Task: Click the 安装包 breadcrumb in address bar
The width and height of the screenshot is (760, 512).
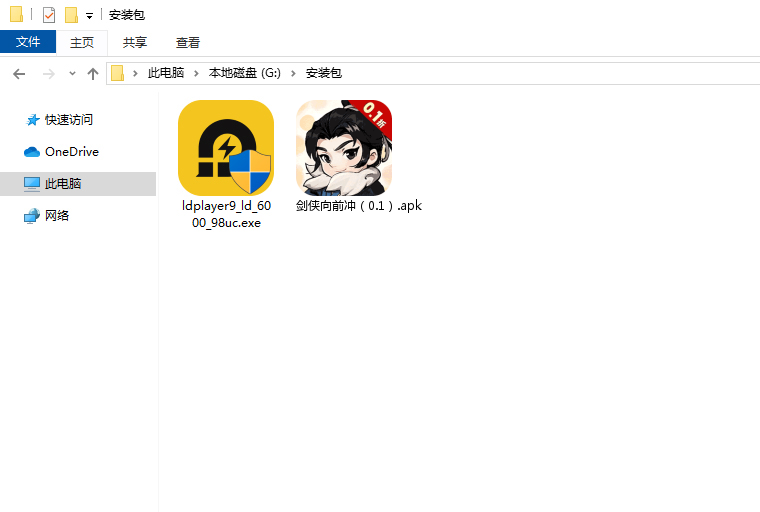Action: (x=323, y=74)
